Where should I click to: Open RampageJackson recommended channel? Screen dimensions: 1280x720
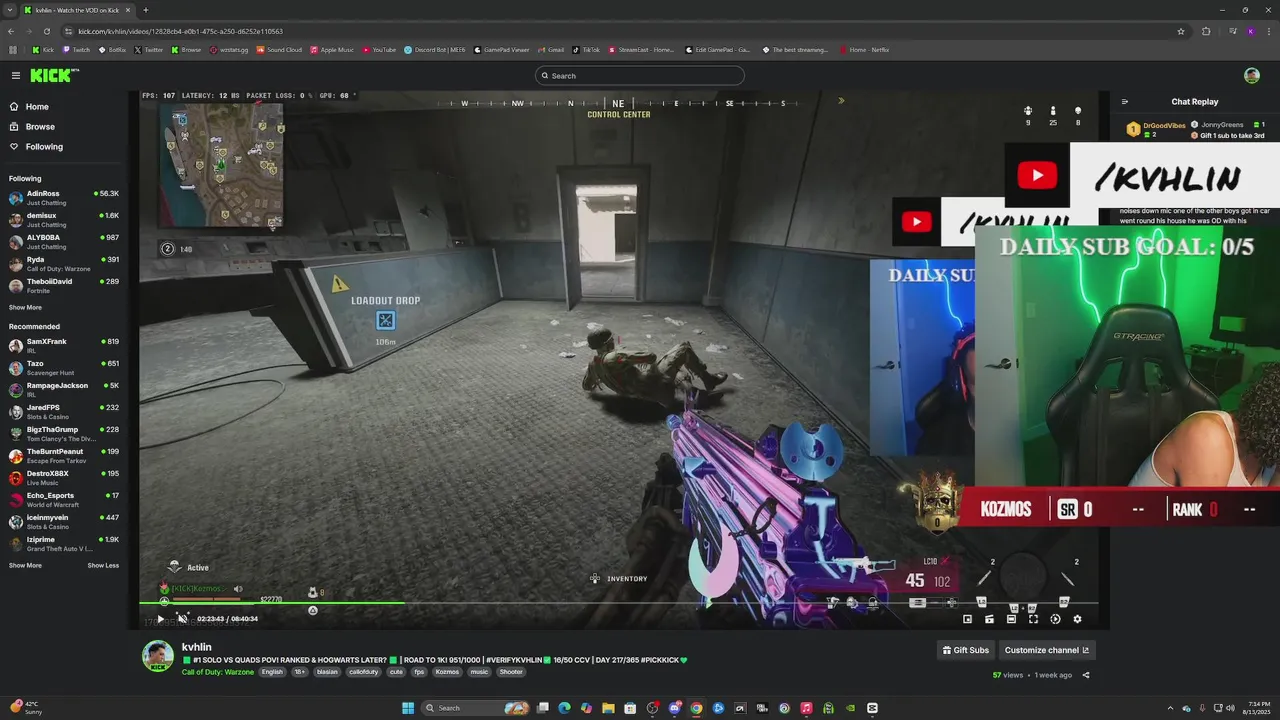click(x=64, y=389)
